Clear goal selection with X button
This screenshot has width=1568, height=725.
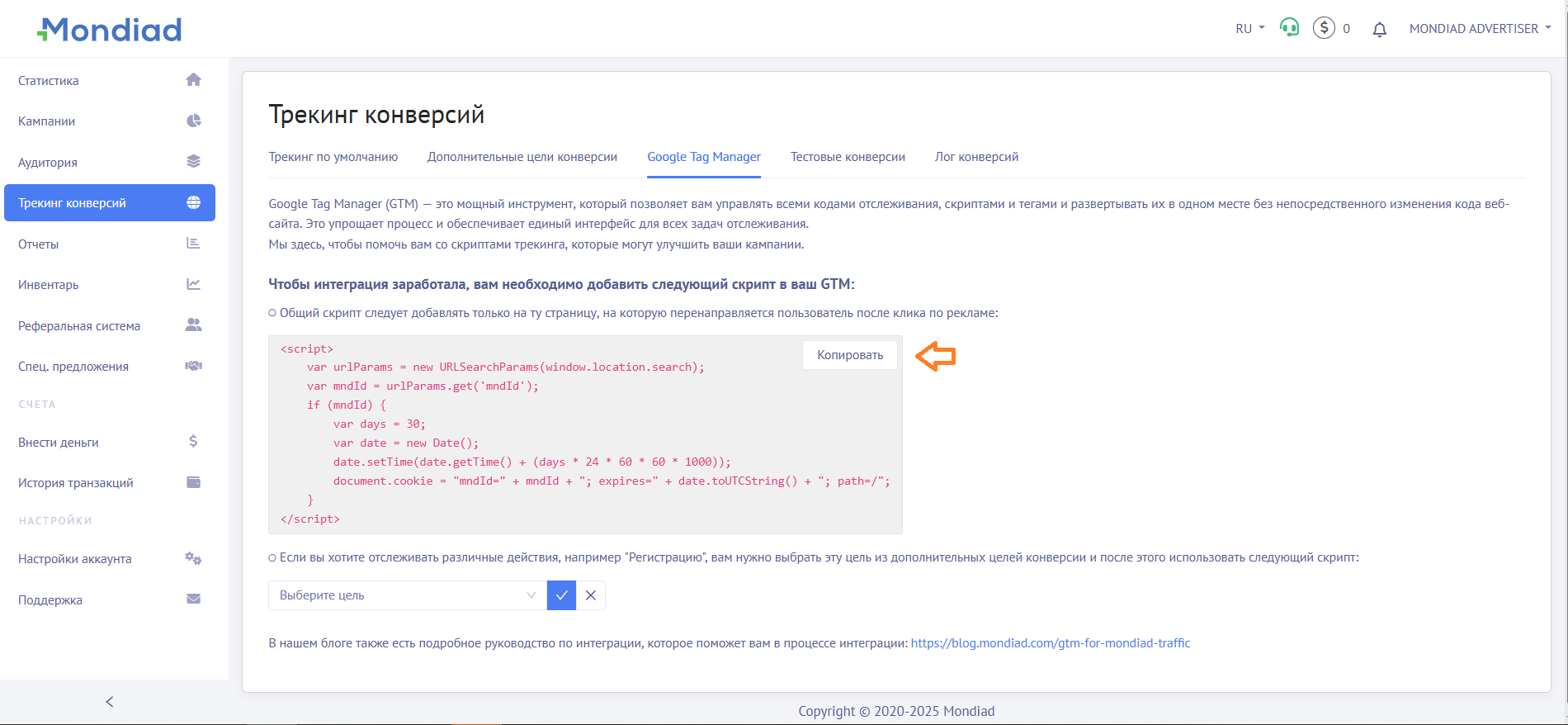click(591, 595)
